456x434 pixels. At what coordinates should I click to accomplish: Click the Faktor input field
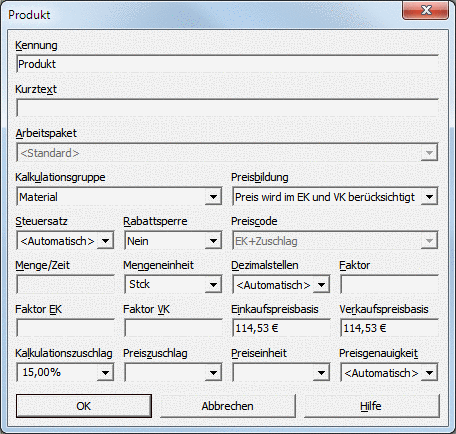click(x=389, y=285)
